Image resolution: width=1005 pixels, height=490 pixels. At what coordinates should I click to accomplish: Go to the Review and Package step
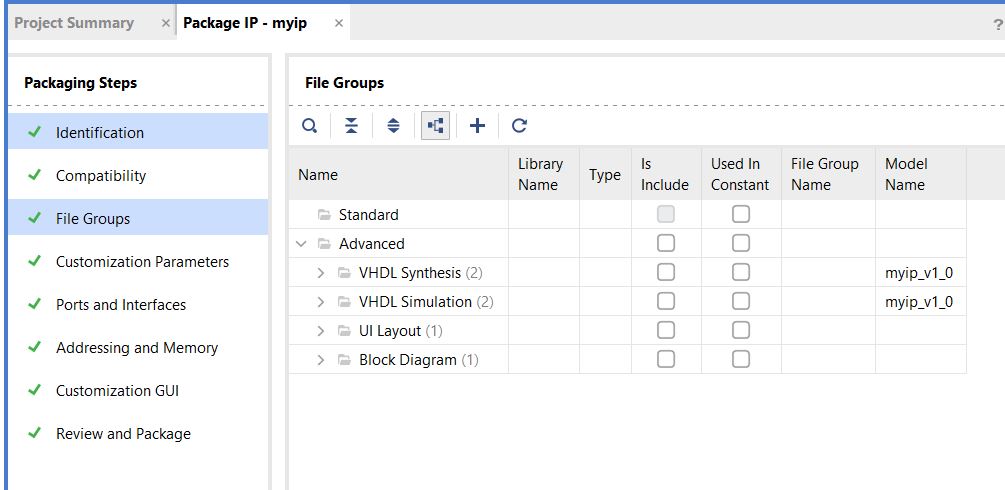coord(123,434)
